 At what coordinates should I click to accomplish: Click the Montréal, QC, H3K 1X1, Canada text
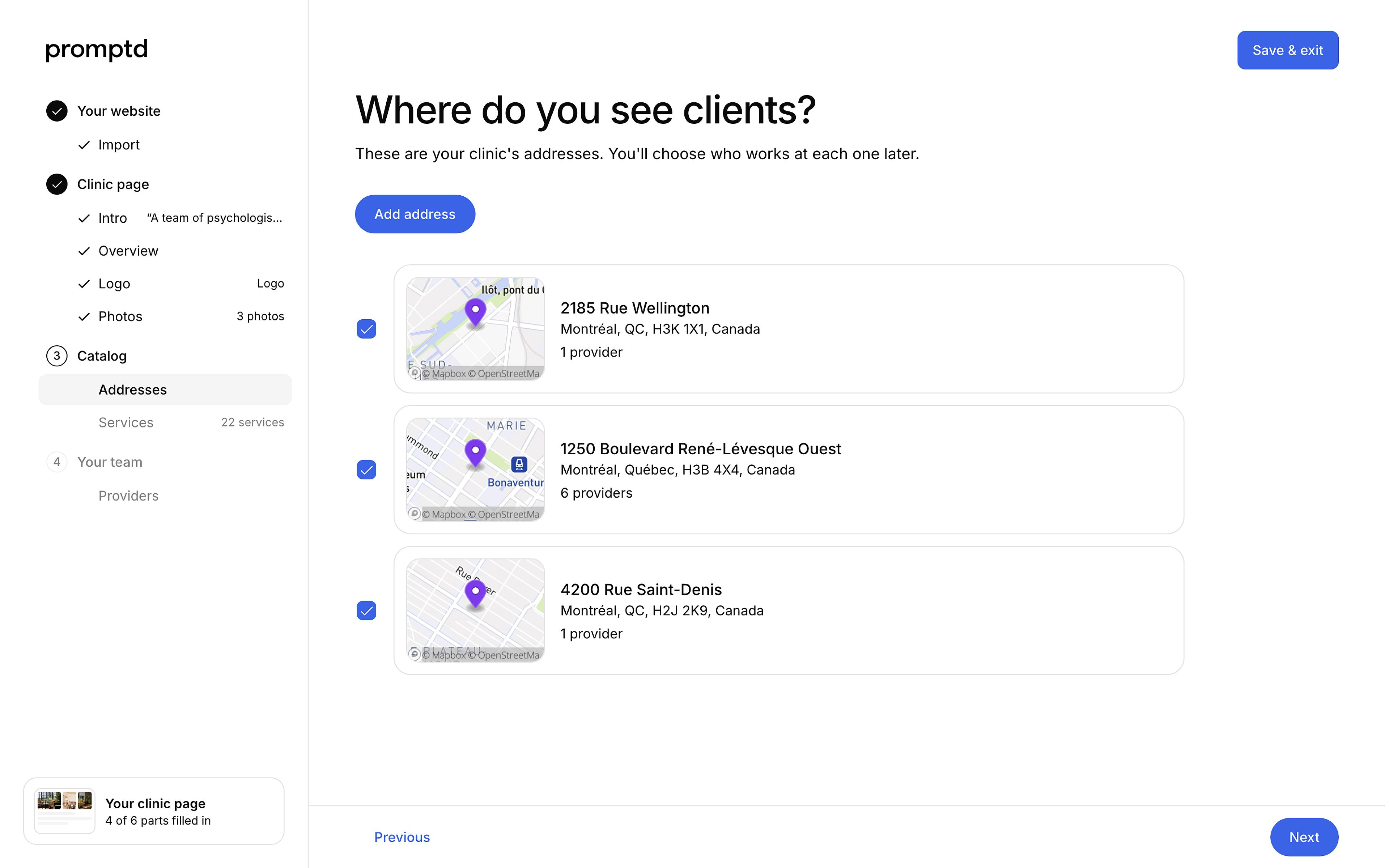coord(660,329)
